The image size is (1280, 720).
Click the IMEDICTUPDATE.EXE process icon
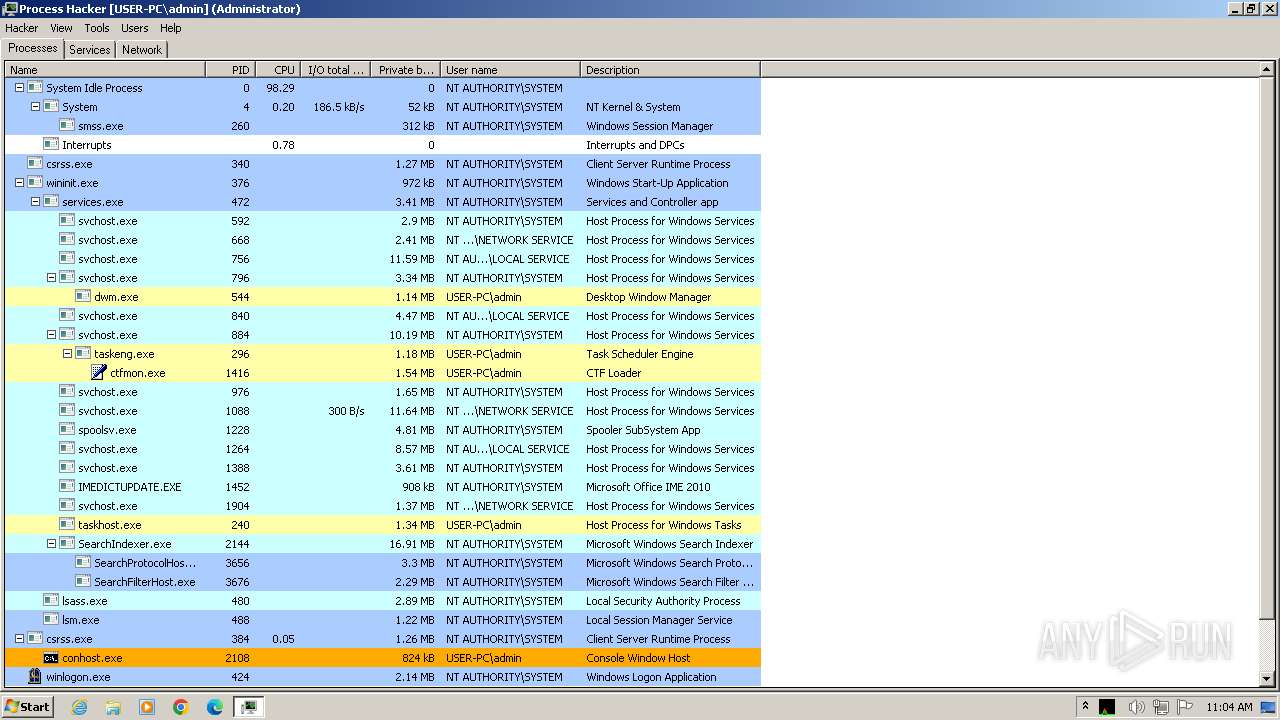(67, 487)
